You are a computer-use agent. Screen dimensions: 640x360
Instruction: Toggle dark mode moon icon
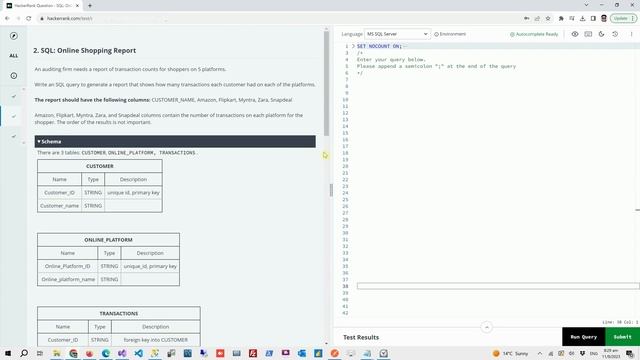[602, 34]
